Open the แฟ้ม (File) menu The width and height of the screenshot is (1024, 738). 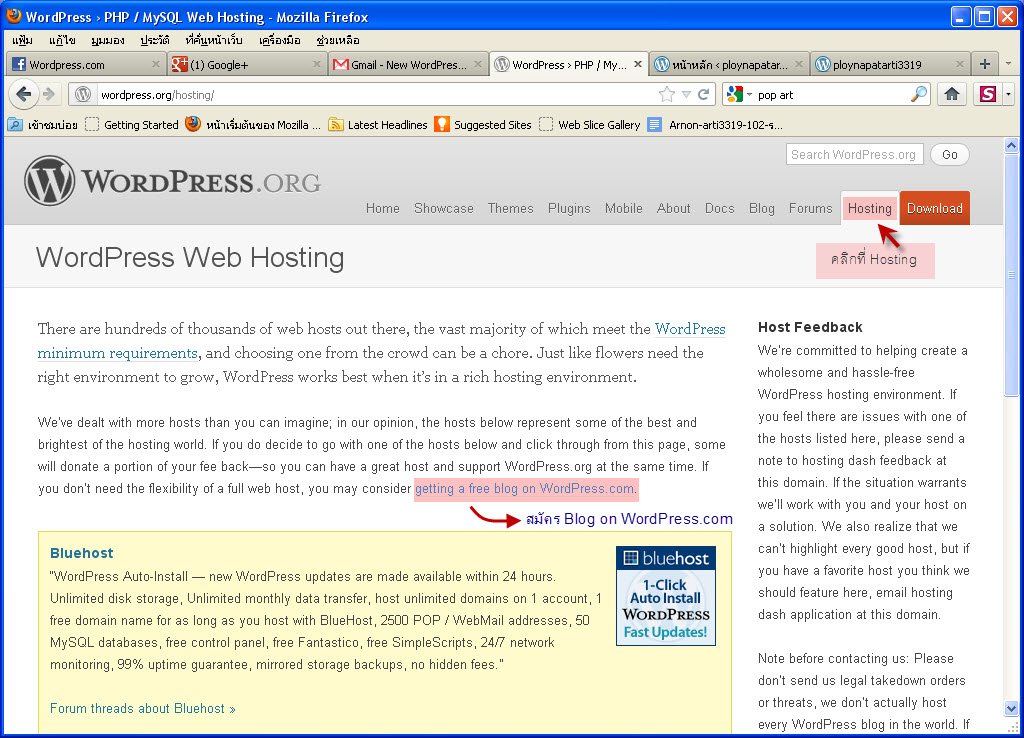(22, 40)
